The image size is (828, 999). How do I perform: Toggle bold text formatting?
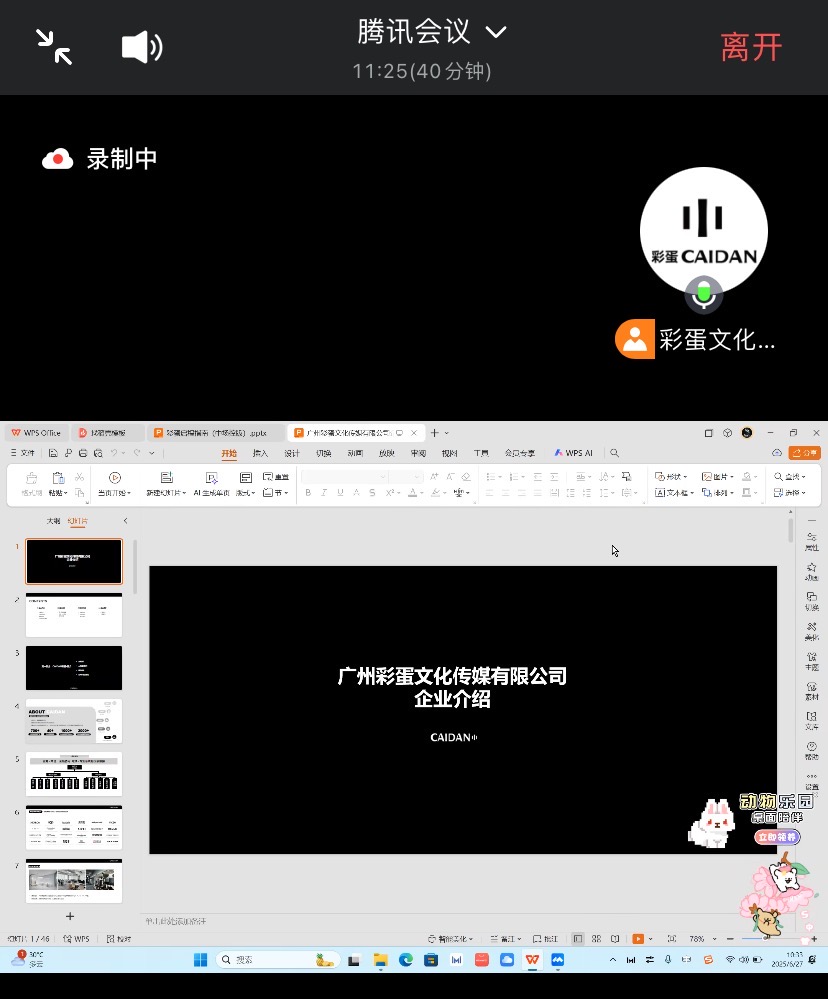click(x=308, y=493)
